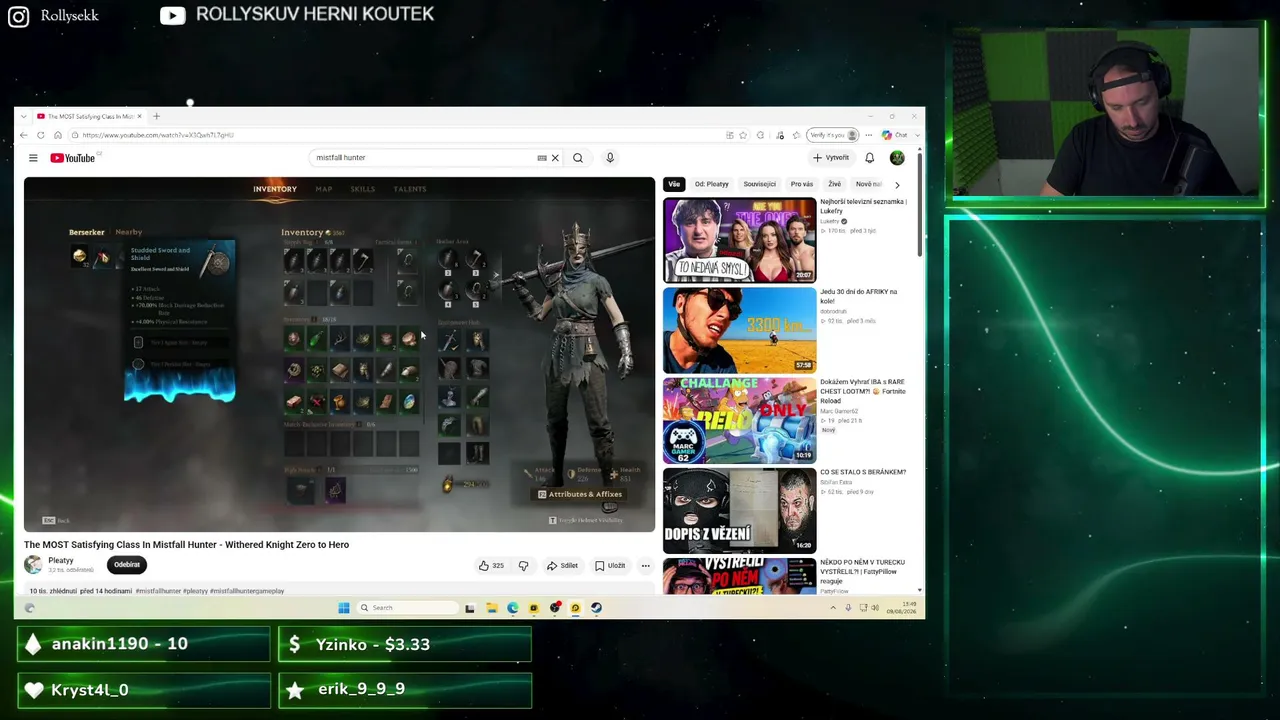
Task: Open the 'Jedu 30 dní do AFRIKY' video thumbnail
Action: (x=739, y=330)
